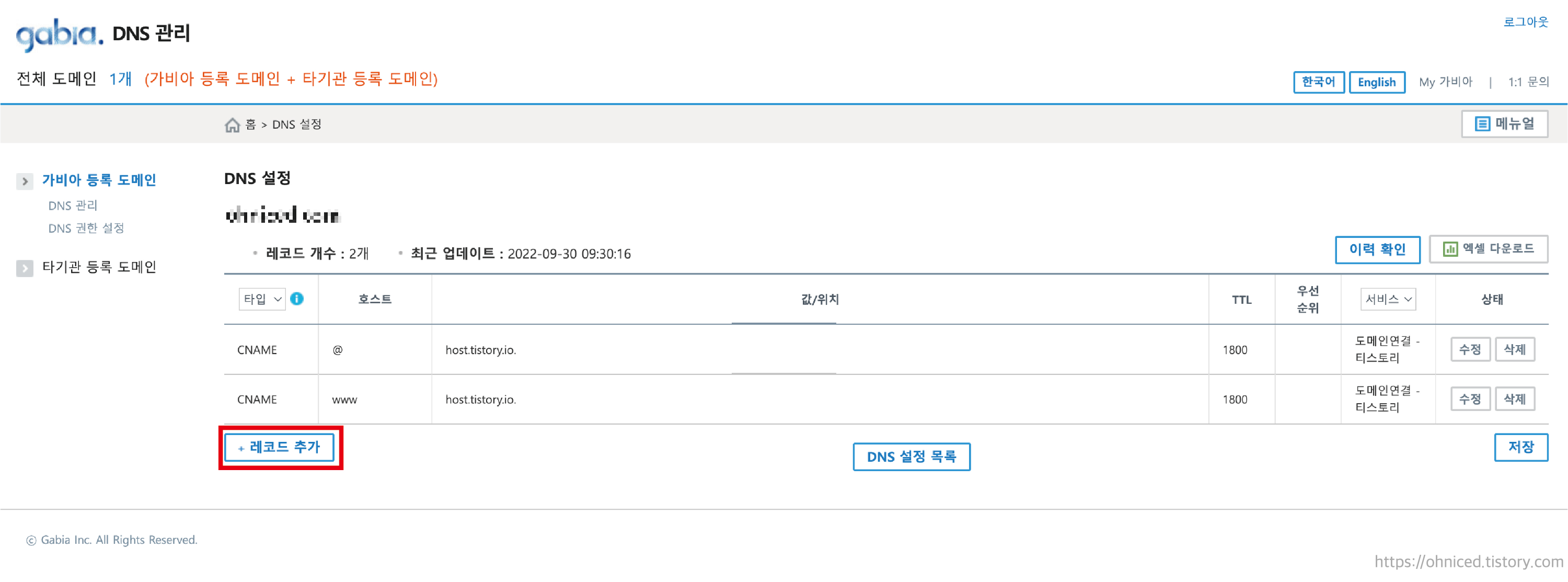1568x582 pixels.
Task: Click the blue info icon beside 타입
Action: coord(297,298)
